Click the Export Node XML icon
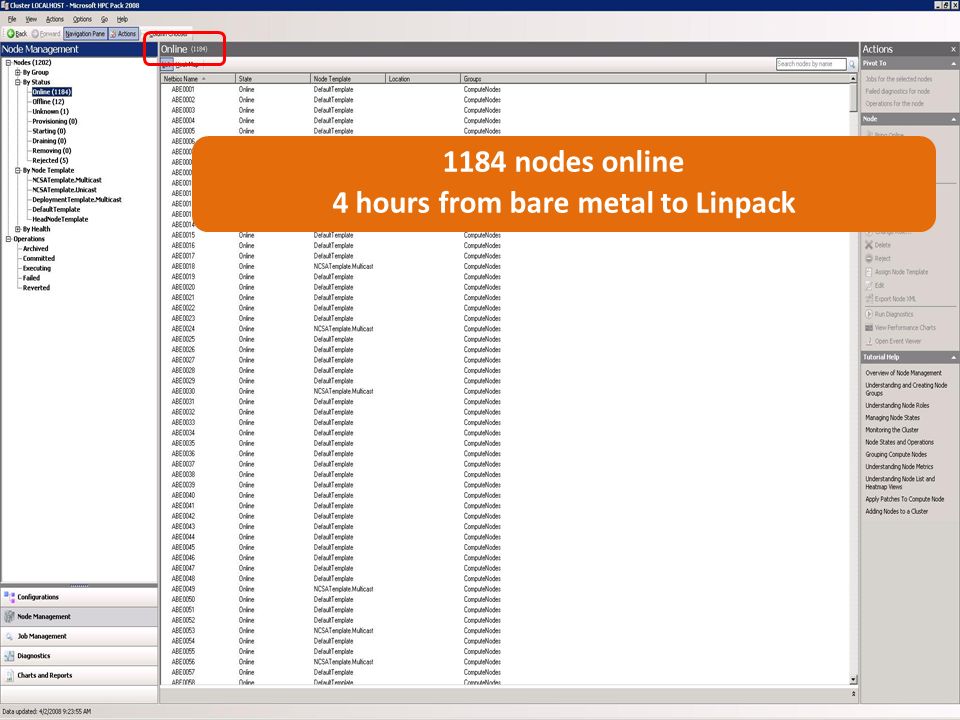 [x=869, y=299]
